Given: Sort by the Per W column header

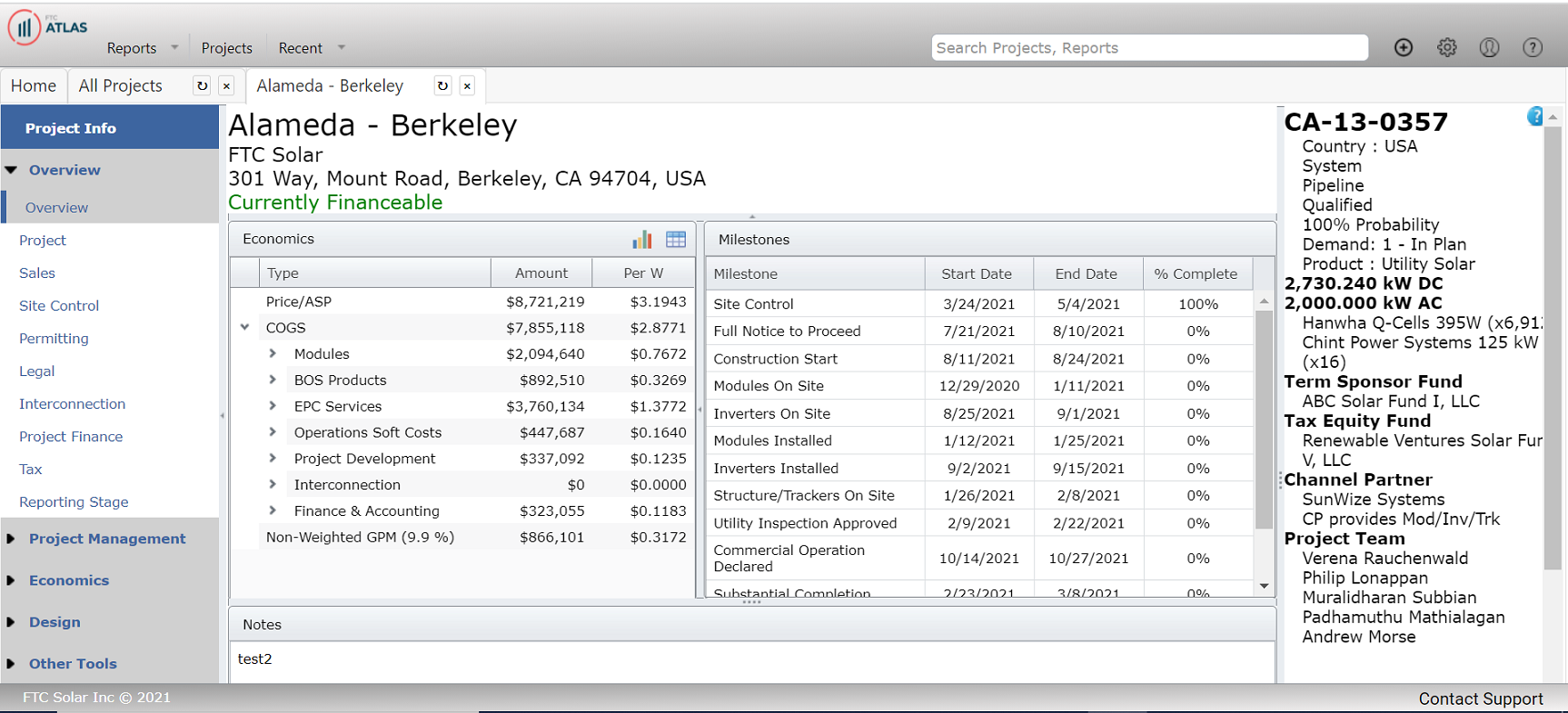Looking at the screenshot, I should (643, 273).
